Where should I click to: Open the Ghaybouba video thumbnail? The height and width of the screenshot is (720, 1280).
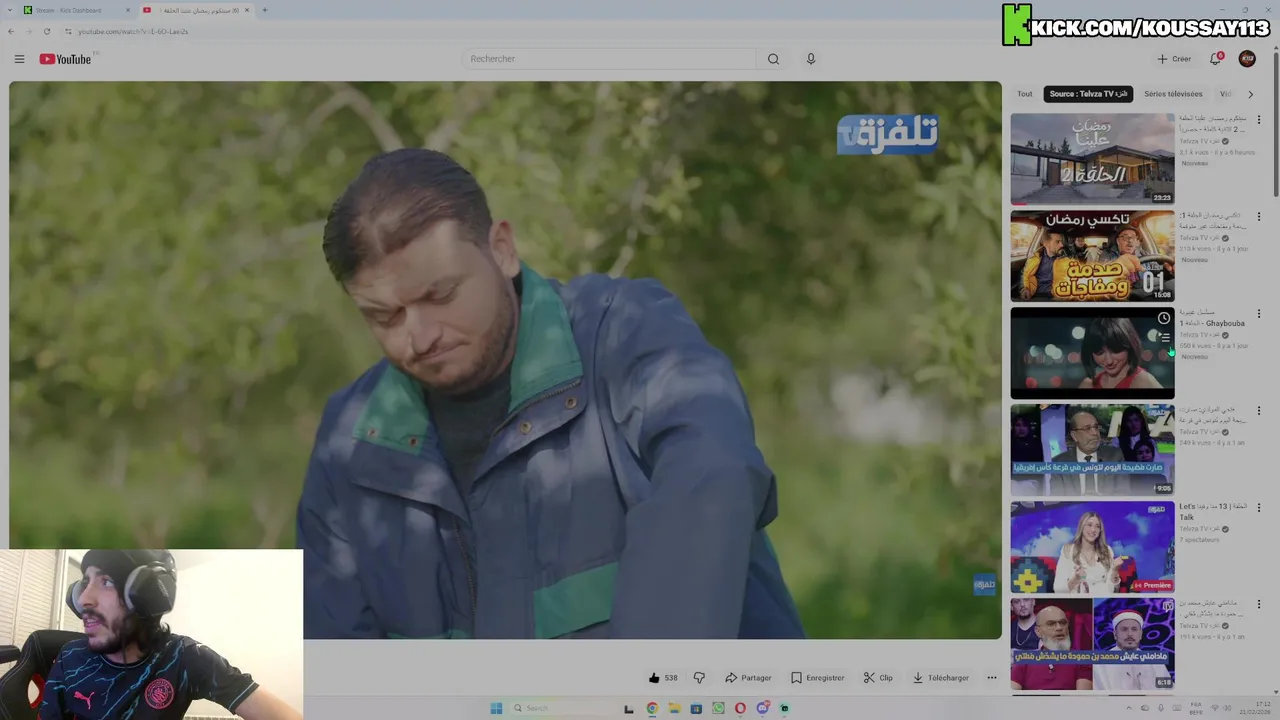(x=1092, y=353)
